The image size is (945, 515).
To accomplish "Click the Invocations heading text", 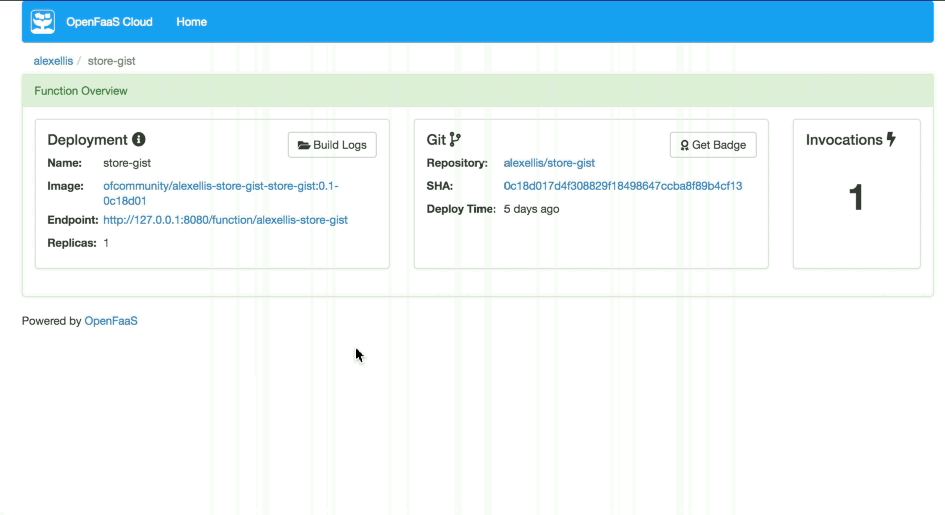I will (844, 140).
